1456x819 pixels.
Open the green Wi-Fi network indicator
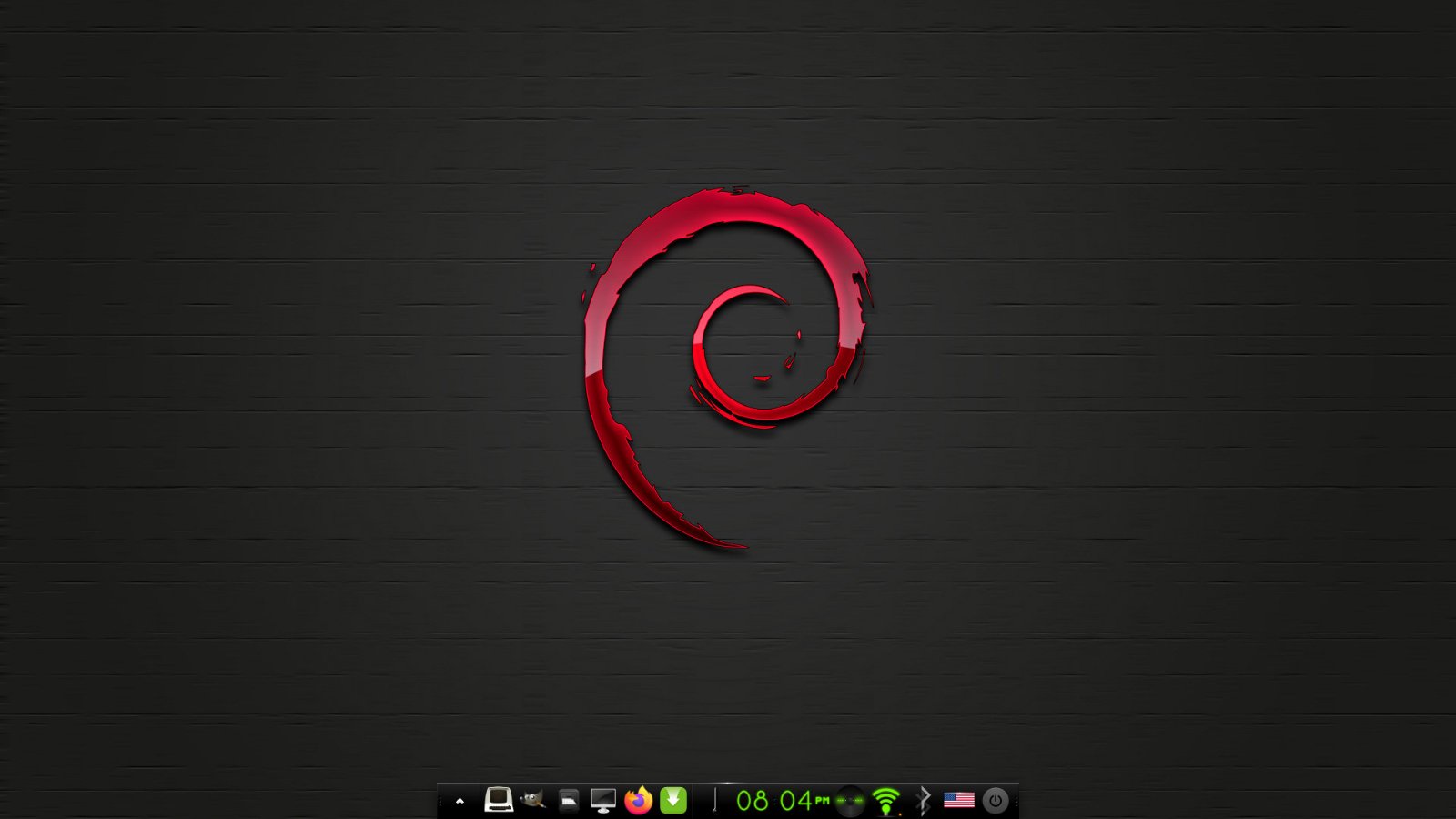point(886,801)
